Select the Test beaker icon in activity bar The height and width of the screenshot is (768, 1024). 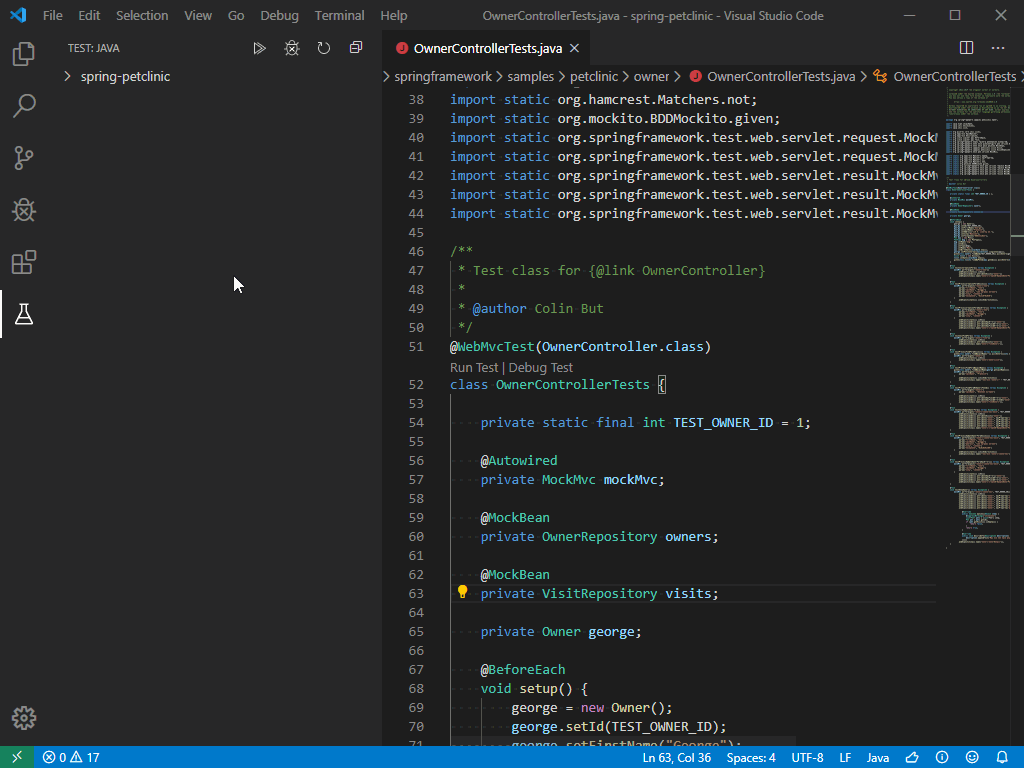click(24, 315)
